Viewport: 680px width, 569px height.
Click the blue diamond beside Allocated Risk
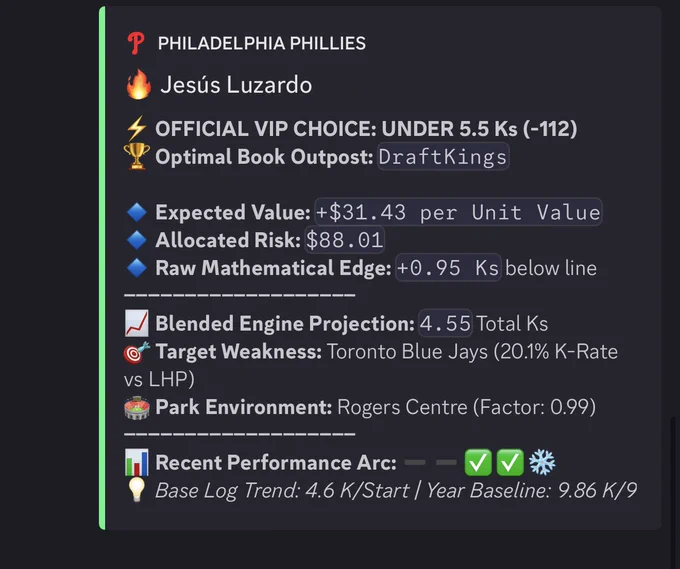coord(137,240)
